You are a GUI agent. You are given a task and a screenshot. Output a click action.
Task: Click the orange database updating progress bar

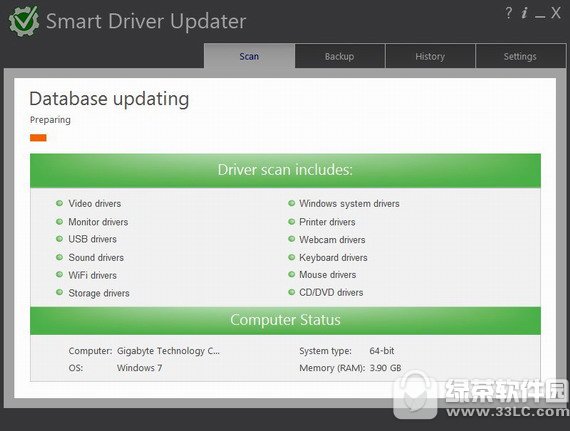(x=38, y=138)
